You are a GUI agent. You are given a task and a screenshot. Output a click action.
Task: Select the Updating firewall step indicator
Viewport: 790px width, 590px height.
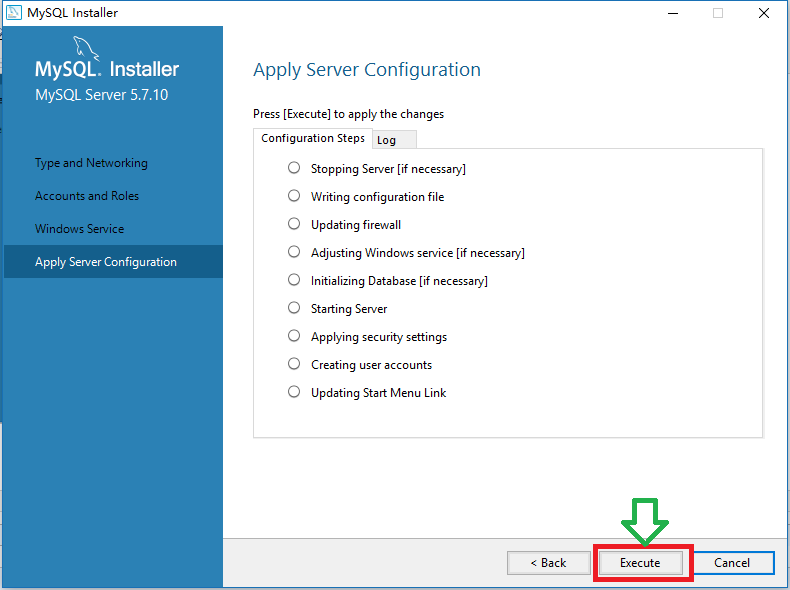(x=294, y=224)
